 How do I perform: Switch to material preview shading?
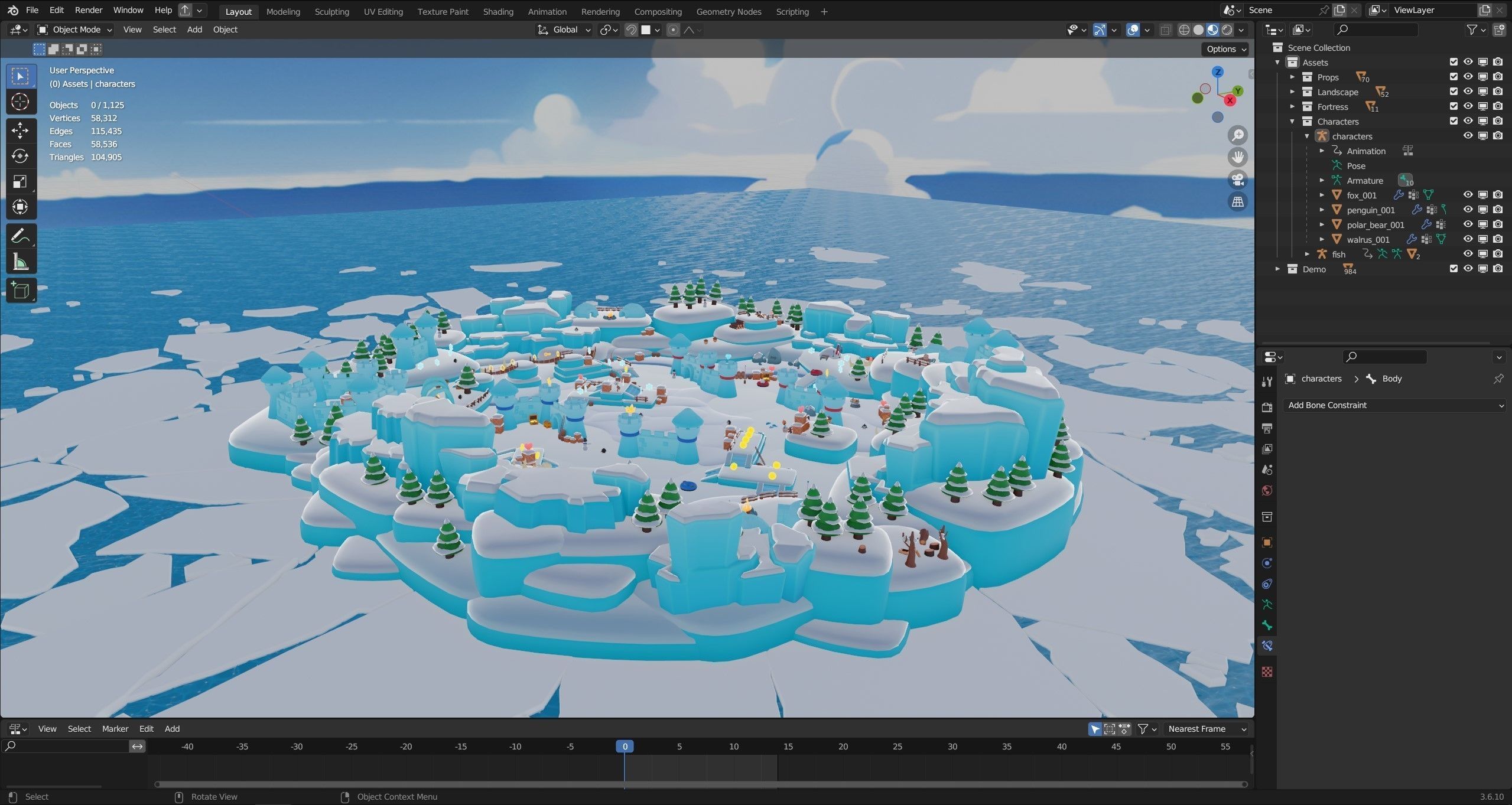point(1212,30)
